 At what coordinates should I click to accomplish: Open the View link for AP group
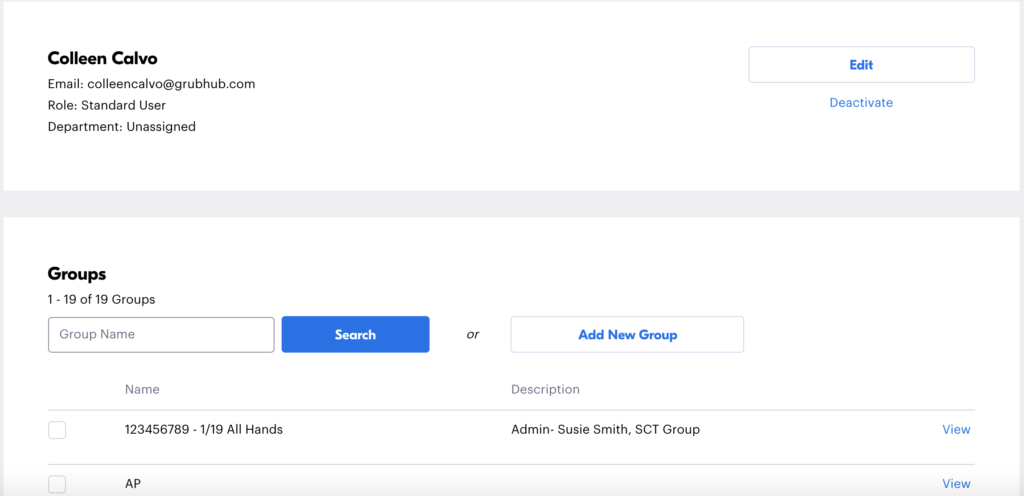(956, 484)
